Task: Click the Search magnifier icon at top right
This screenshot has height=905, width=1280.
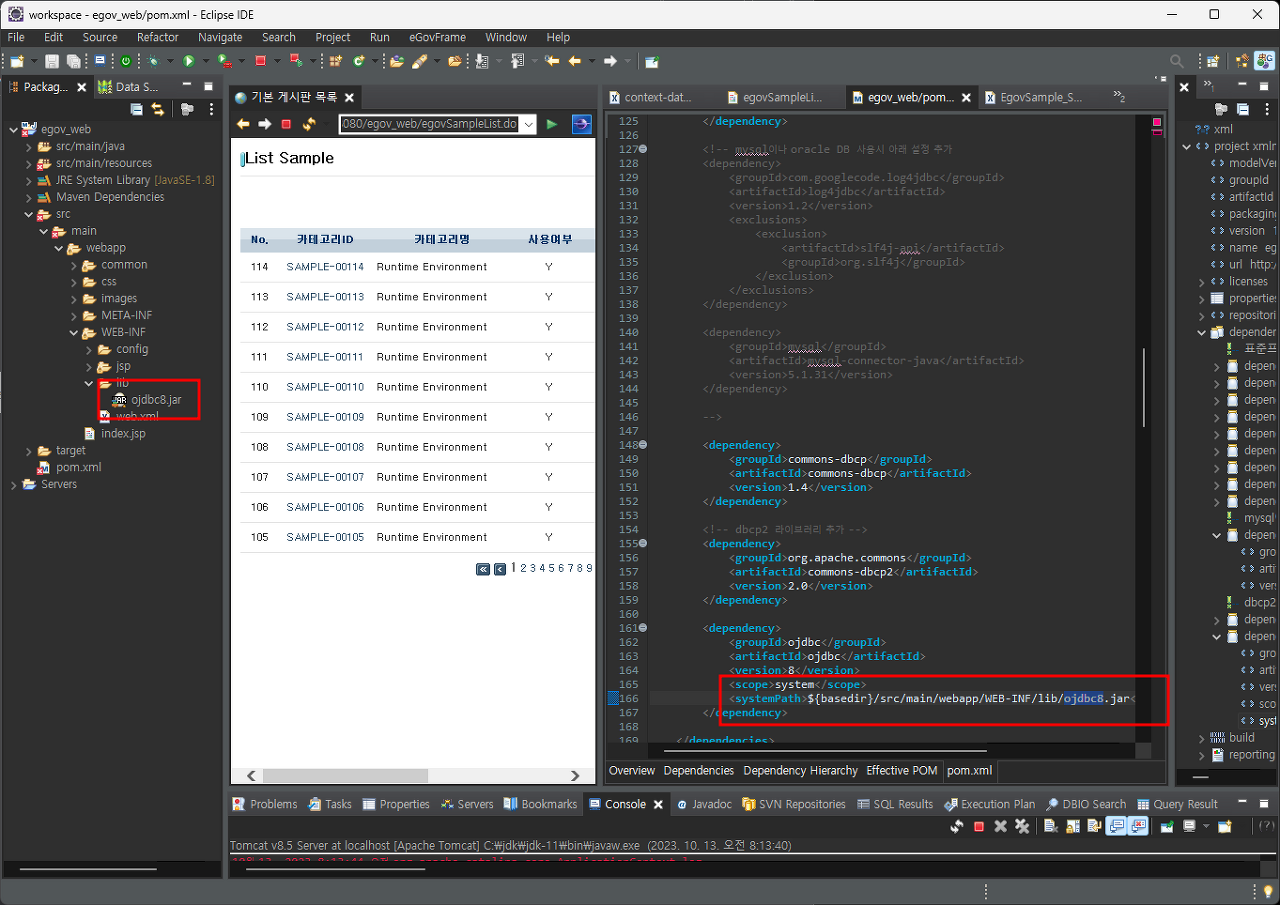Action: [1177, 61]
